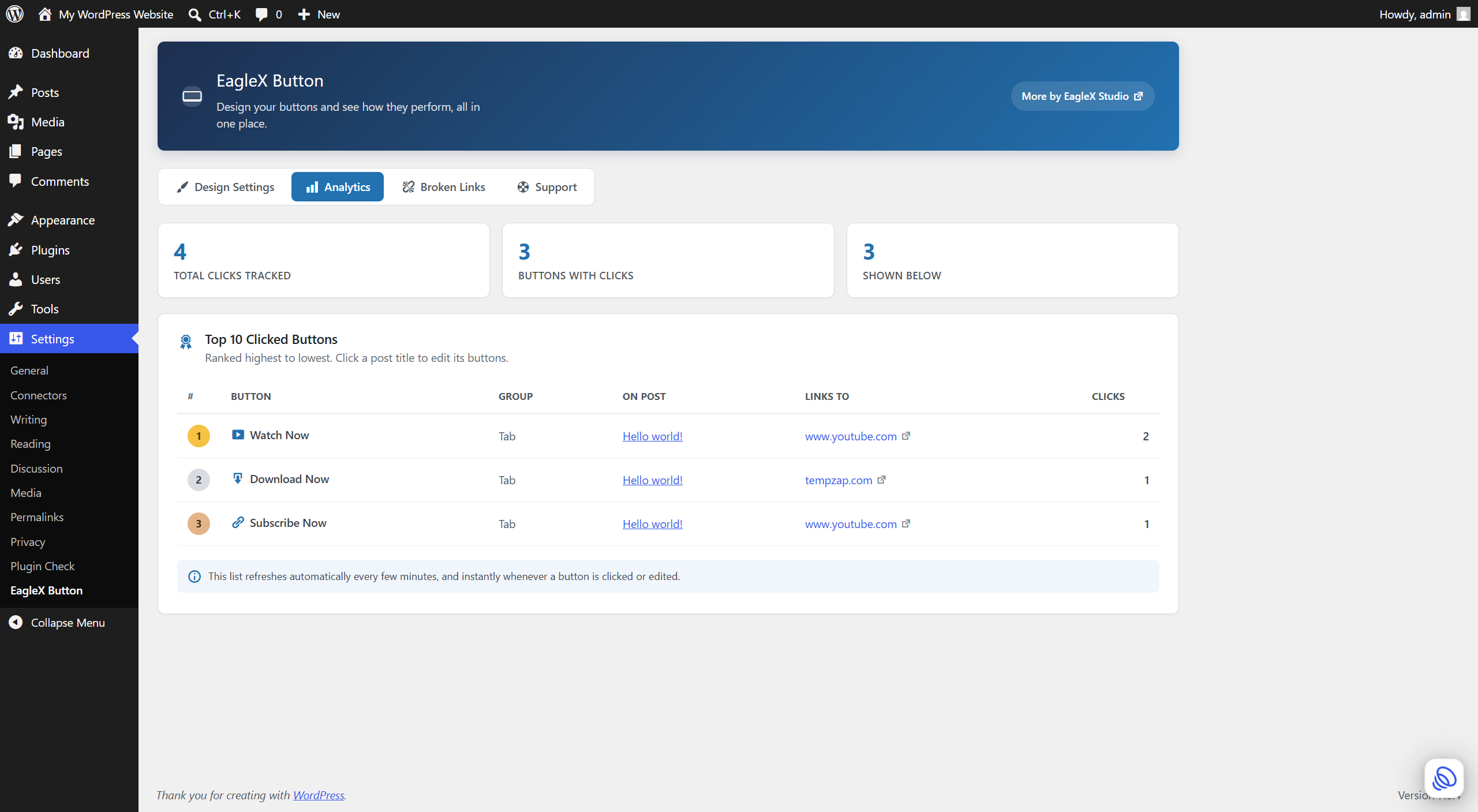Click the WordPress link in footer
The image size is (1478, 812).
coord(319,795)
